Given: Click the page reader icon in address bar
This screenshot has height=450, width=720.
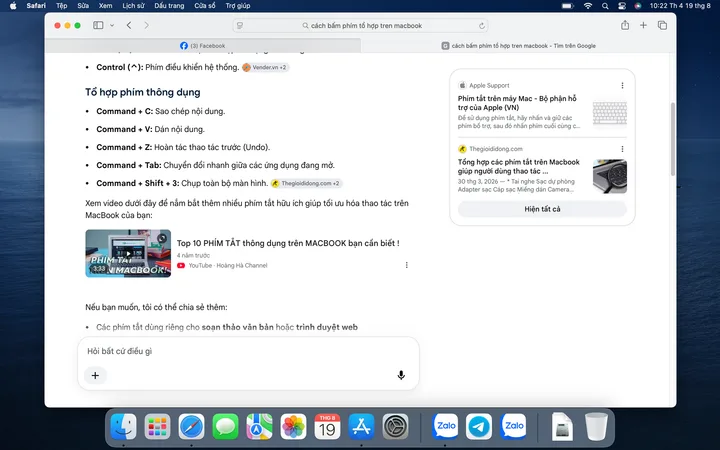Looking at the screenshot, I should (x=240, y=26).
